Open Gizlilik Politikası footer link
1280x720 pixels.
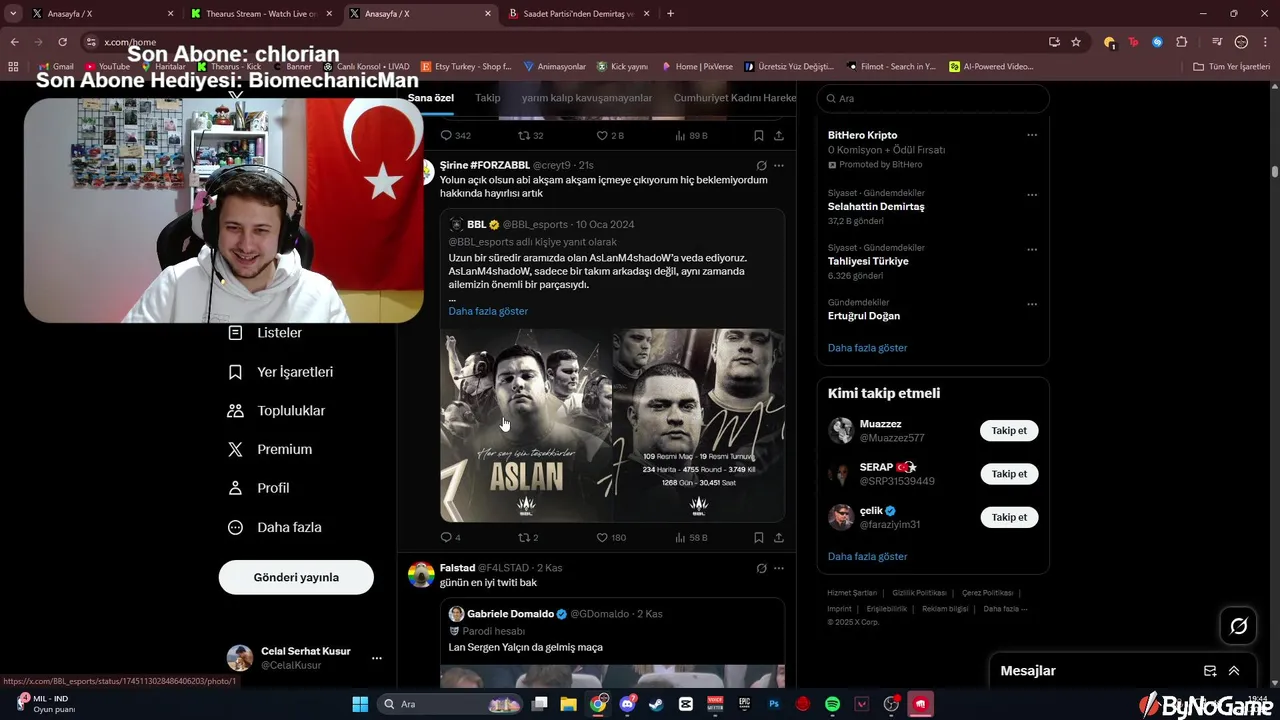click(x=921, y=593)
